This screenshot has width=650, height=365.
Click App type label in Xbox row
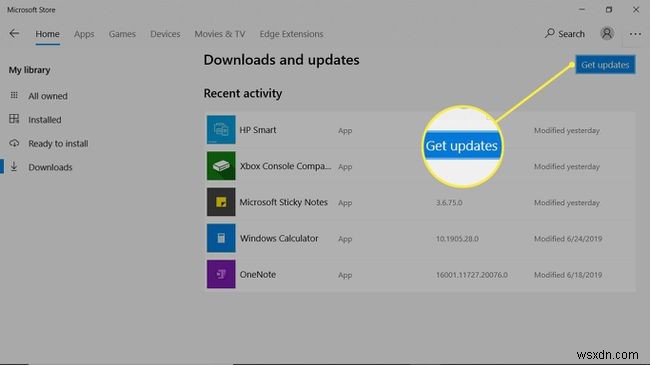coord(345,167)
